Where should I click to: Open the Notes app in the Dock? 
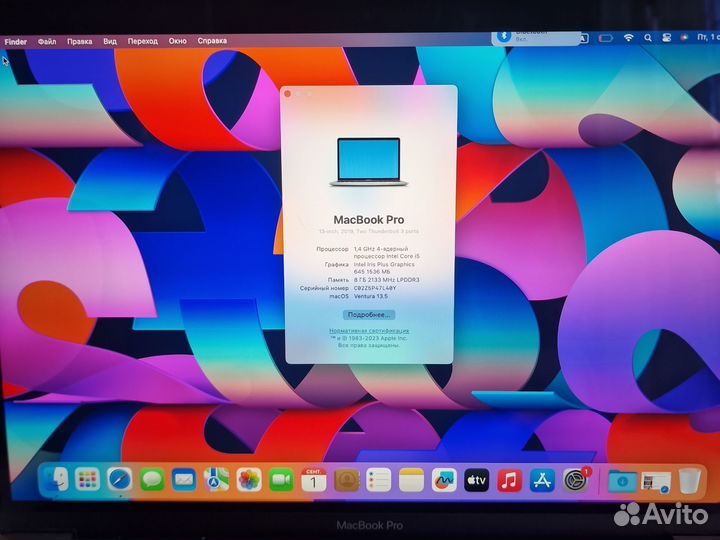tap(411, 480)
